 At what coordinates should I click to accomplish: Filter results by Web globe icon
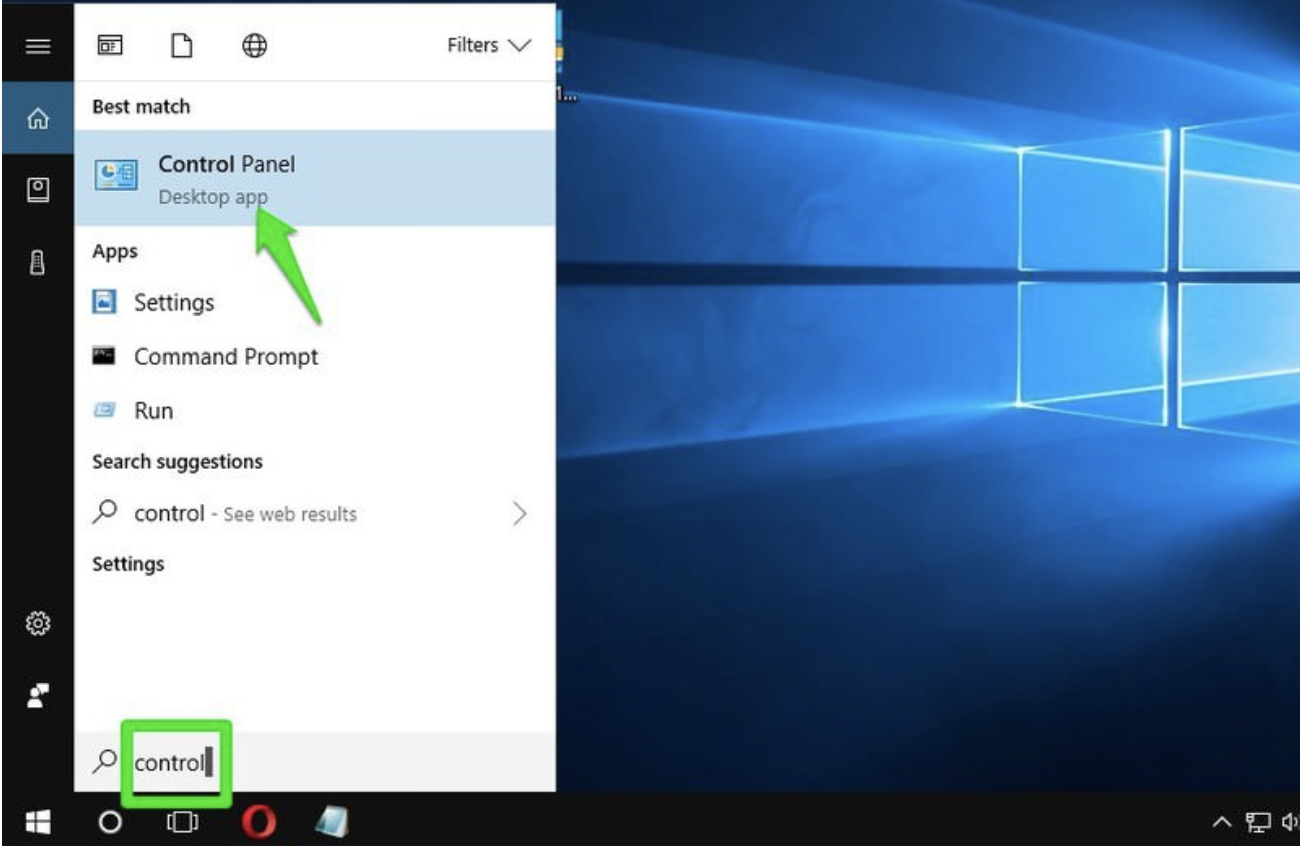click(x=255, y=46)
